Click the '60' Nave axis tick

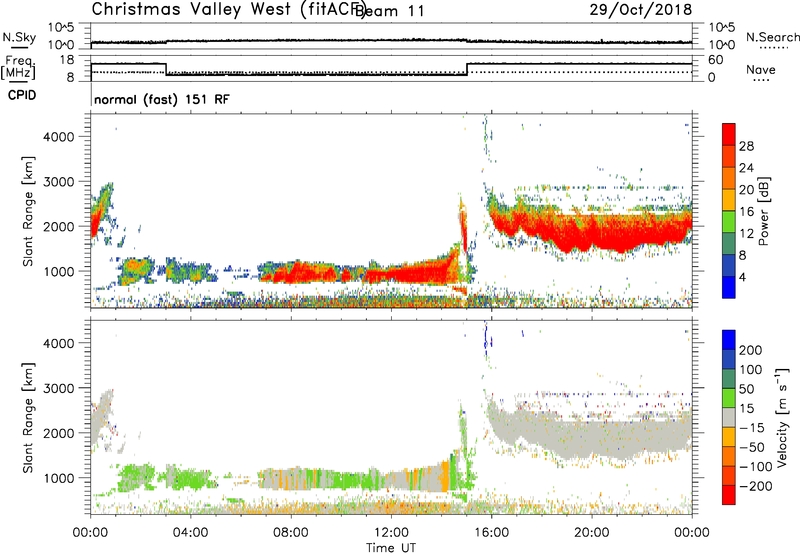click(x=716, y=60)
